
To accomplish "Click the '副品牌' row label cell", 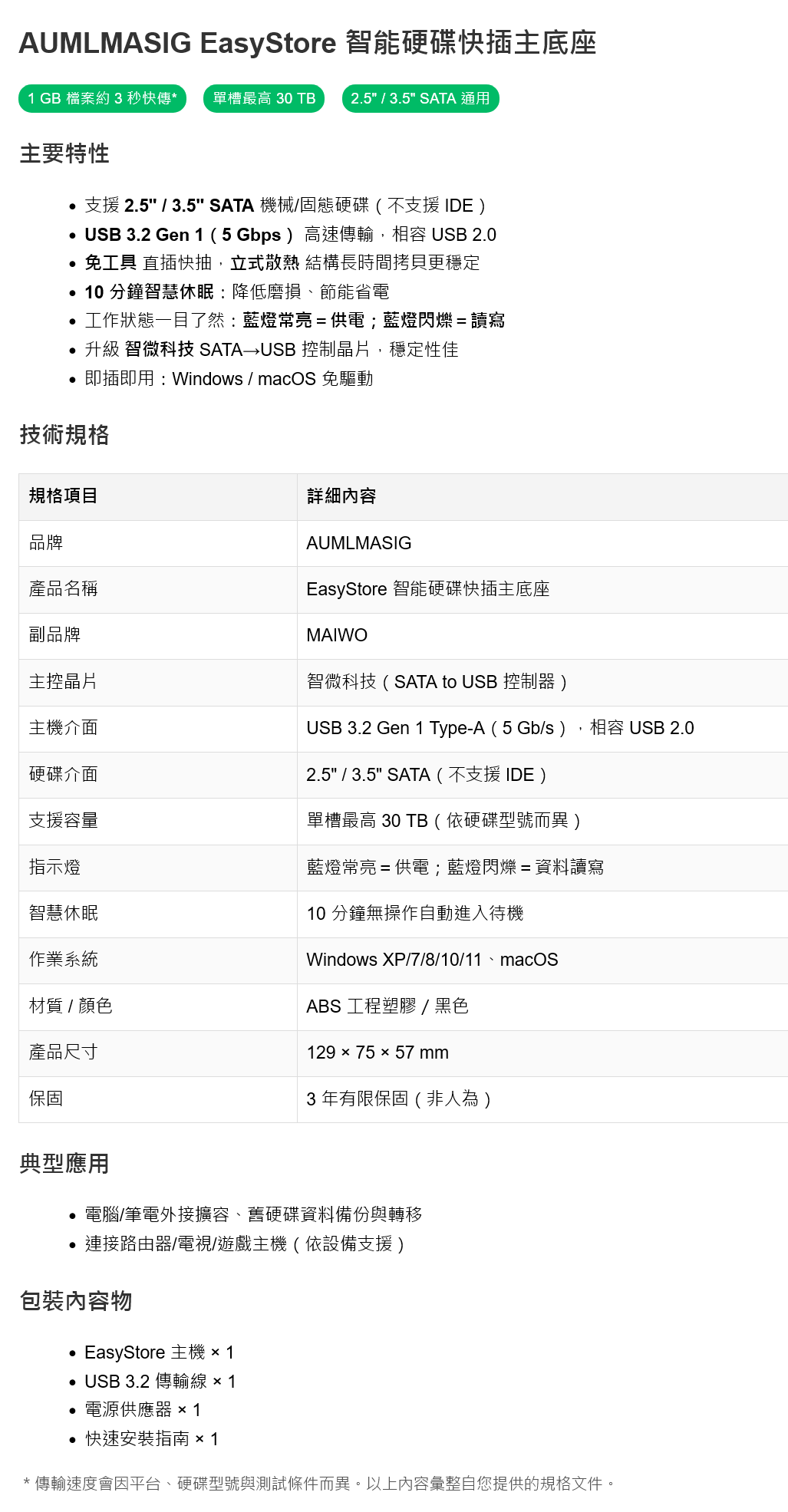I will point(158,636).
